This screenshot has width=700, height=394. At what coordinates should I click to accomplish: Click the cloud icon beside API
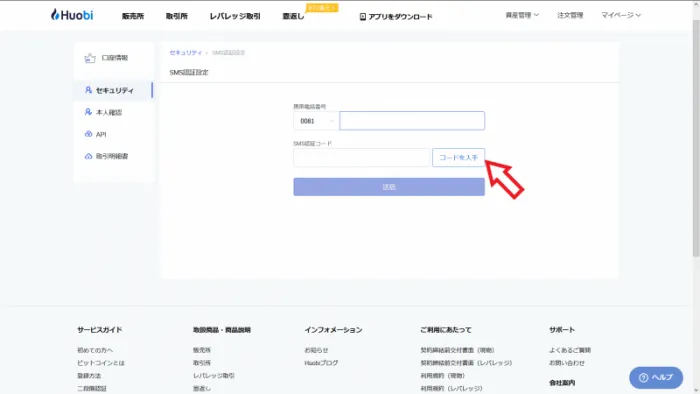pyautogui.click(x=88, y=134)
